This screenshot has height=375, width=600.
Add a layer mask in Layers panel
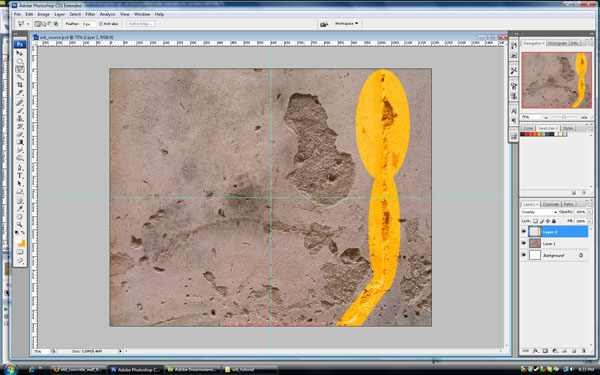(545, 351)
